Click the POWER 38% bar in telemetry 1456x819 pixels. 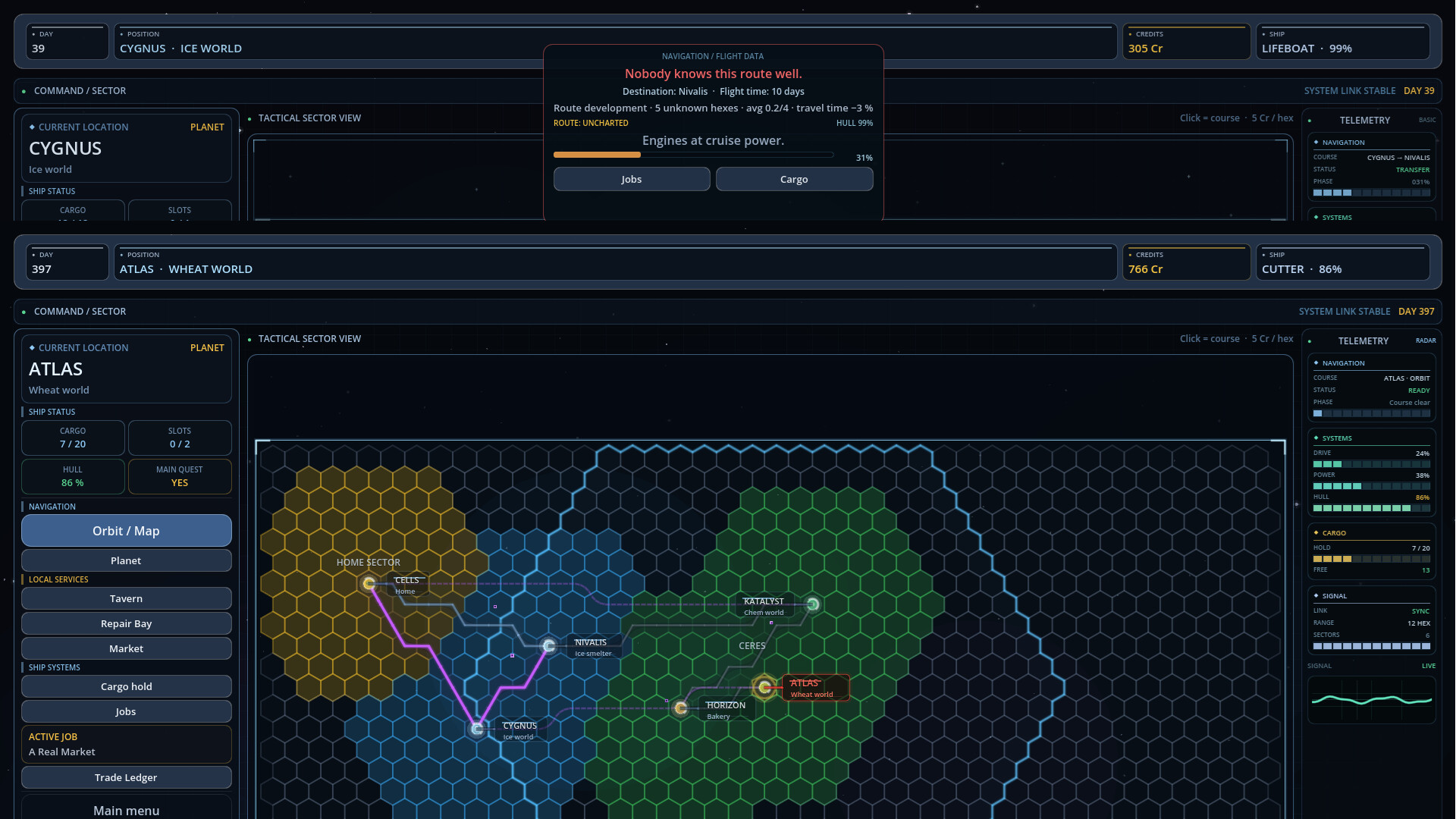tap(1371, 486)
